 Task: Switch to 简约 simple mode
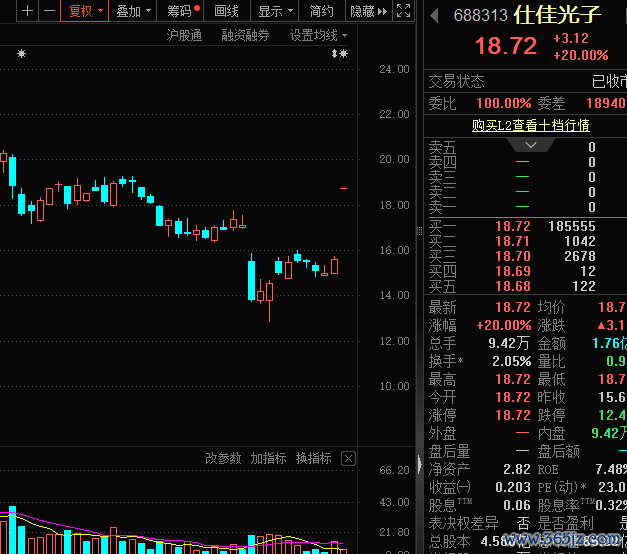[321, 11]
